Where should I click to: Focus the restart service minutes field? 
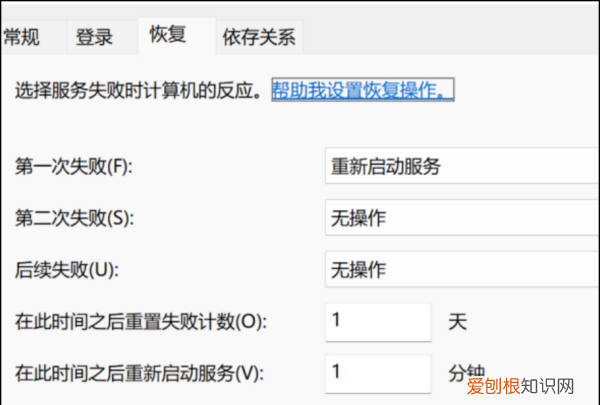click(x=378, y=374)
